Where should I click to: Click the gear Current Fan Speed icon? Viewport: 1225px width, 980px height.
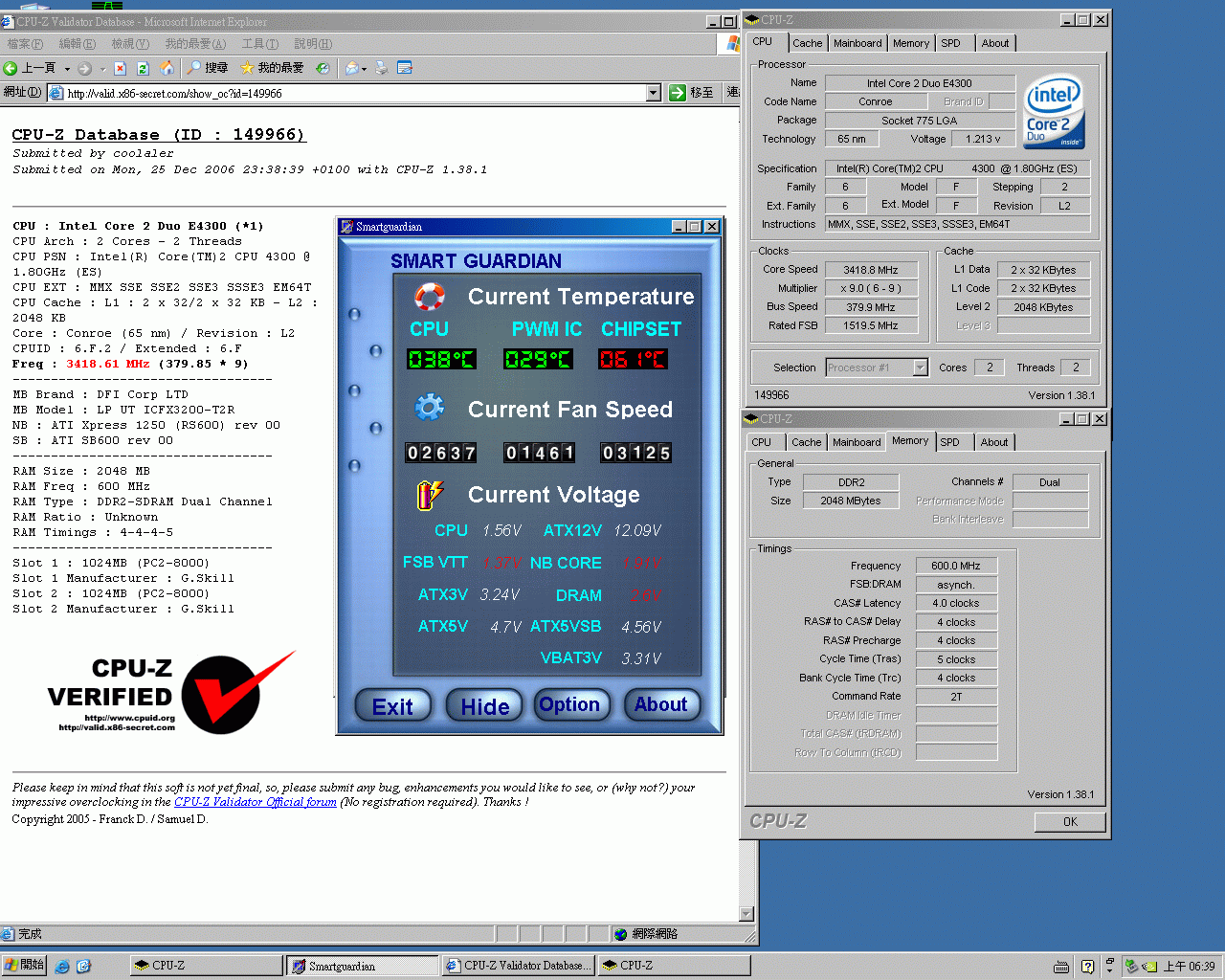[x=430, y=408]
